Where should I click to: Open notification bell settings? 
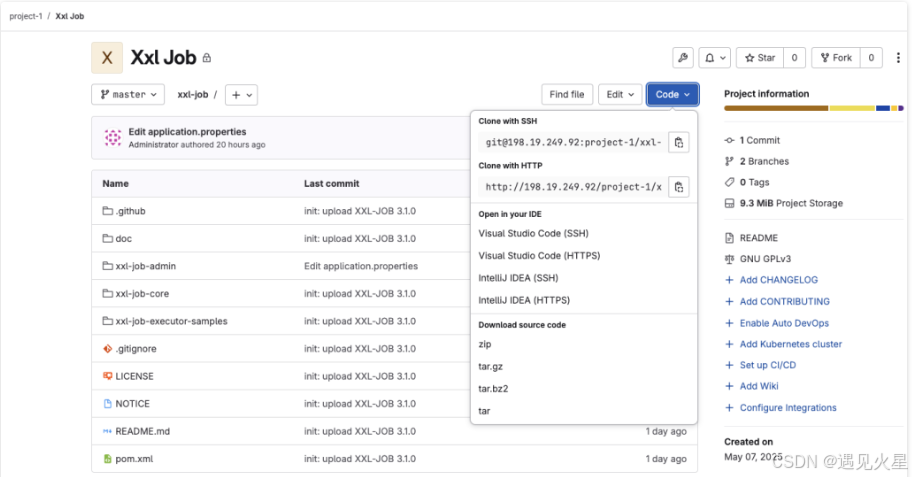(x=715, y=58)
